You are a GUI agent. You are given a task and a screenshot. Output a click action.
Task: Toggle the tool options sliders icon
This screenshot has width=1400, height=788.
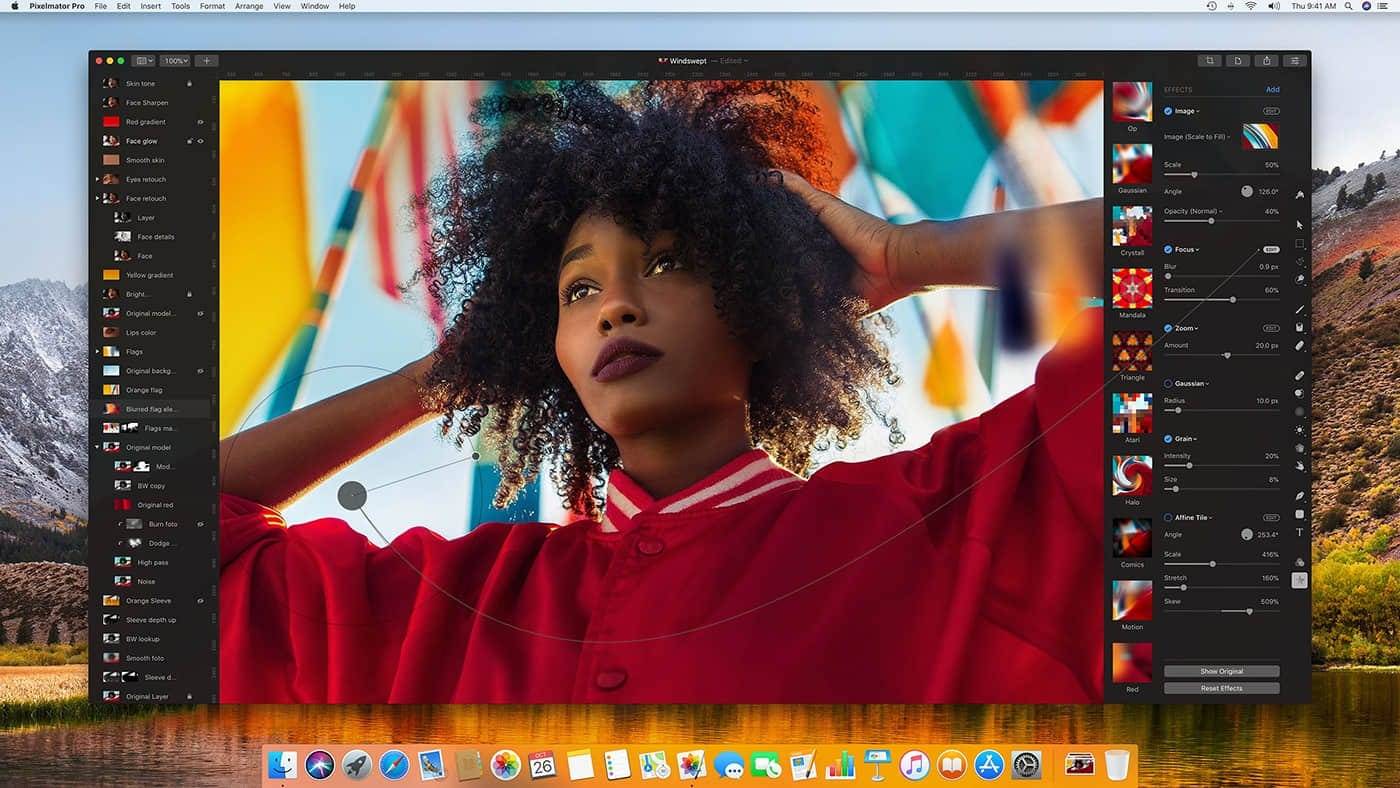click(x=1296, y=61)
